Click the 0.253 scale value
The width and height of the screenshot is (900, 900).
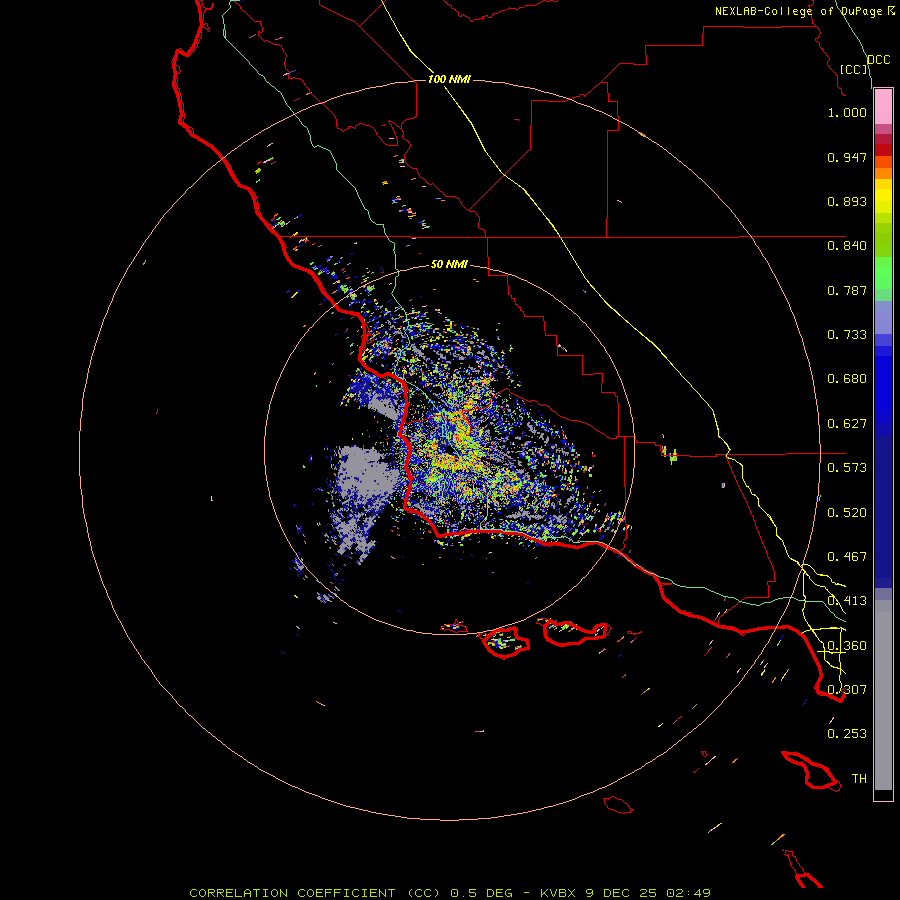[847, 734]
